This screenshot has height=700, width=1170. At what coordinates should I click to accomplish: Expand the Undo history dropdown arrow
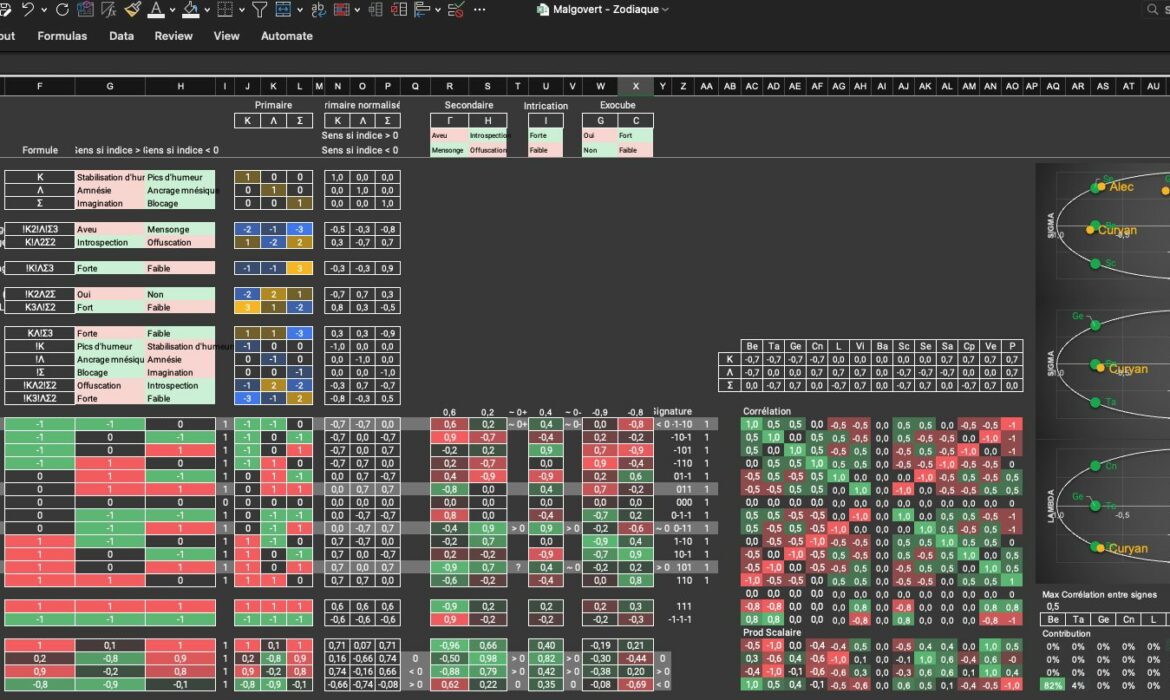click(x=45, y=10)
